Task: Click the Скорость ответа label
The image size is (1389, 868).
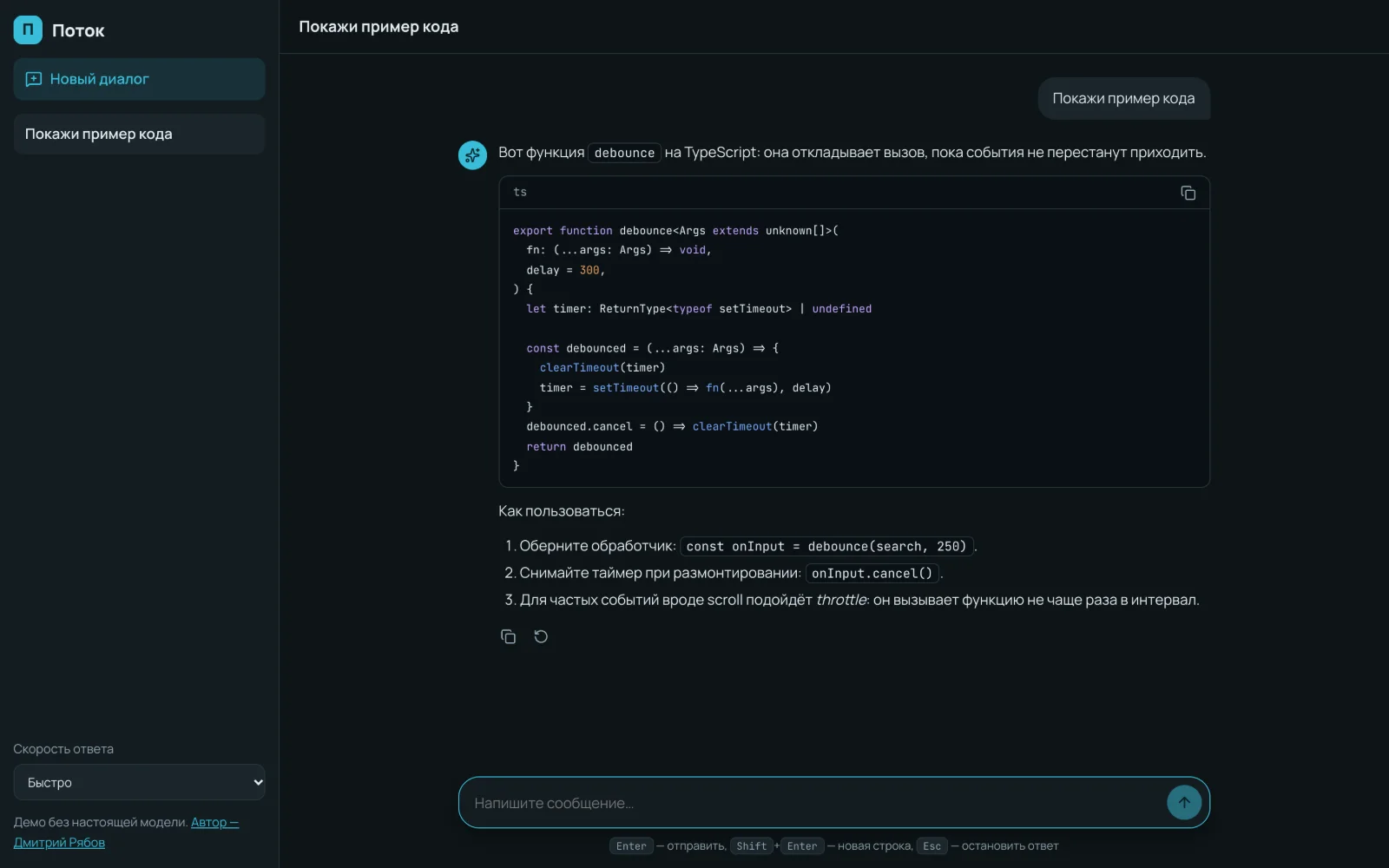Action: tap(63, 749)
